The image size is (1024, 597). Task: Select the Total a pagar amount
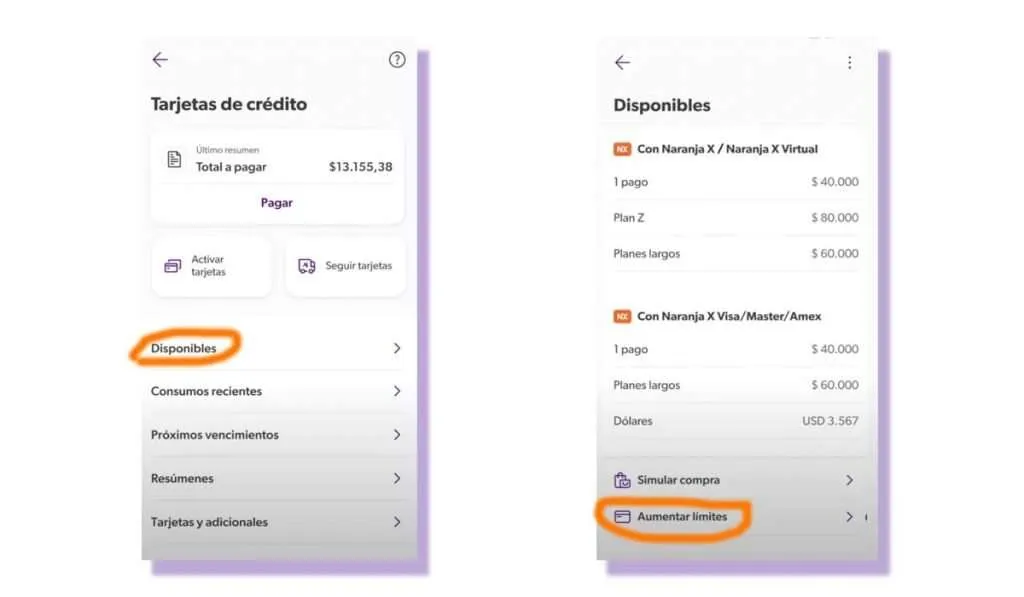click(x=360, y=167)
